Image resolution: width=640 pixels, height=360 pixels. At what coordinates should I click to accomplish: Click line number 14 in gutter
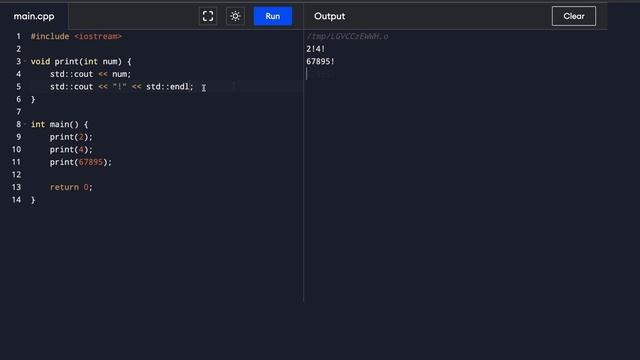pos(16,200)
